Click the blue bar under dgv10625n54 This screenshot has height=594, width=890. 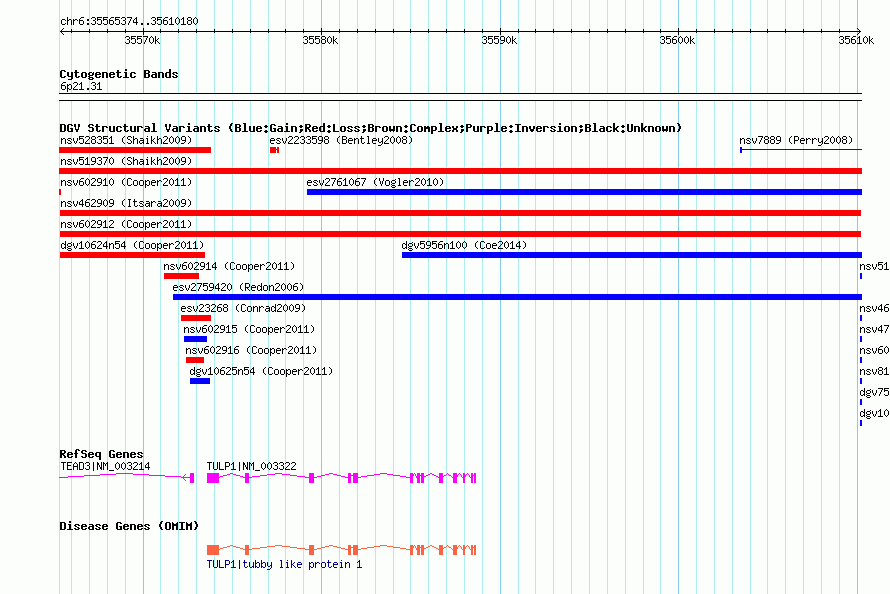[200, 381]
